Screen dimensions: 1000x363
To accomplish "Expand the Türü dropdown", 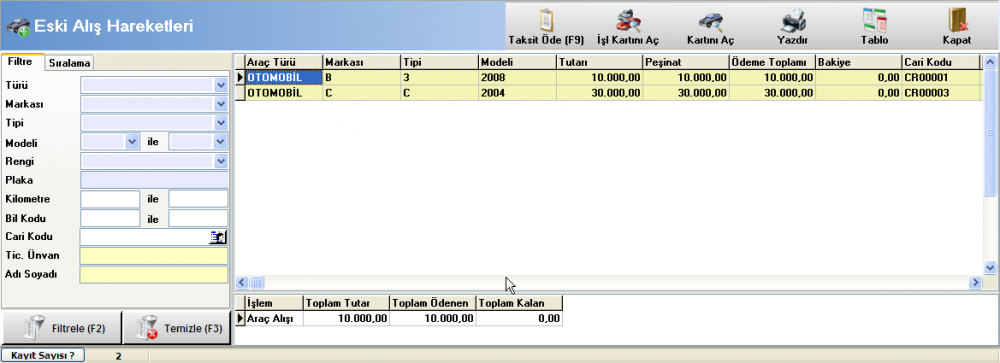I will tap(221, 85).
